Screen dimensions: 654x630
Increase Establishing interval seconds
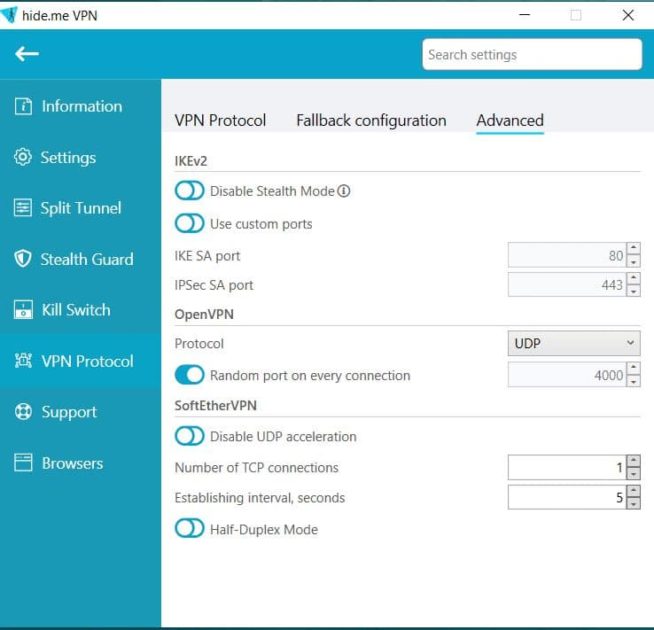point(634,491)
